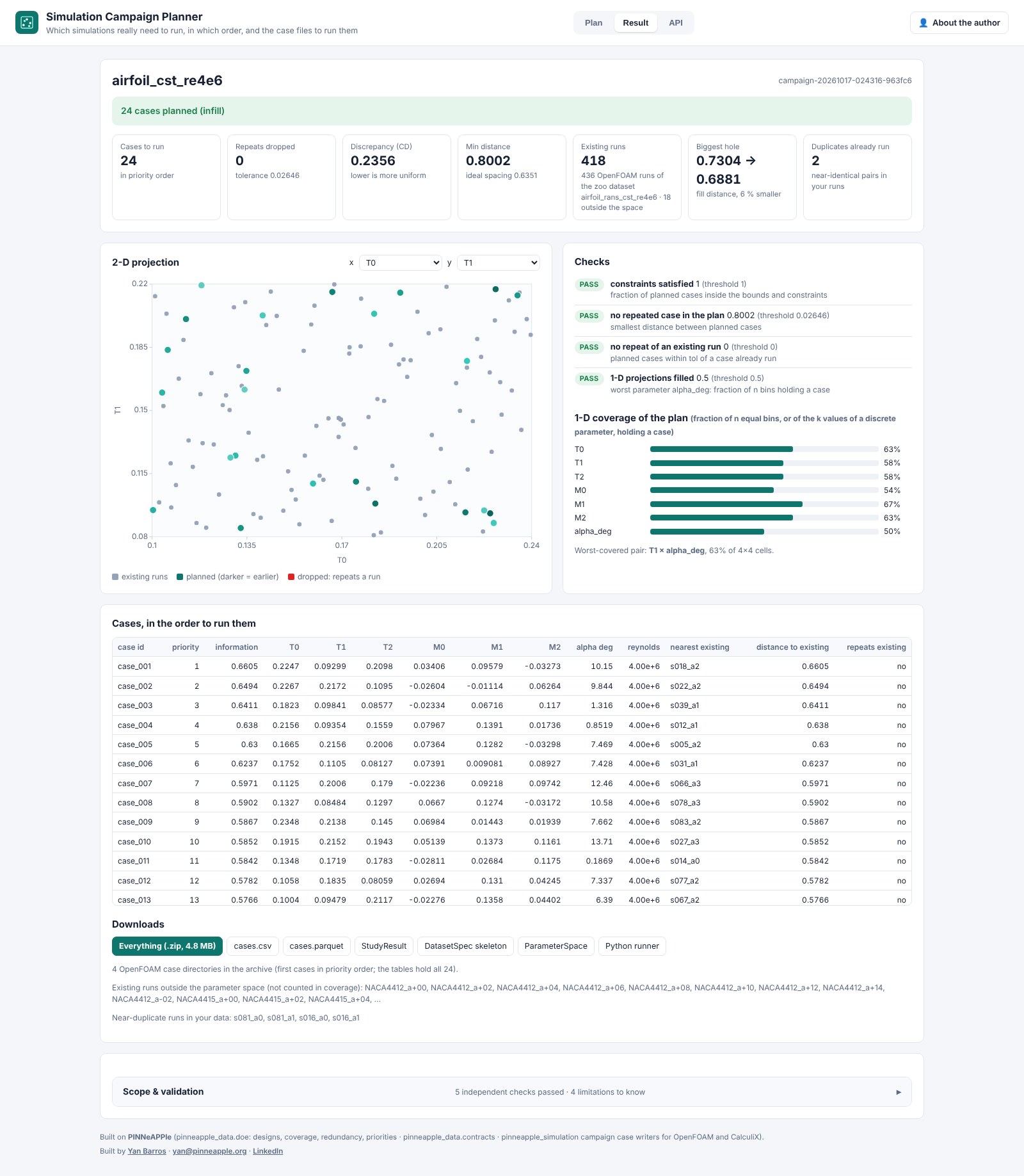Click the campaign-20261017-024316-963fc6 id
Image resolution: width=1024 pixels, height=1176 pixels.
(x=845, y=81)
